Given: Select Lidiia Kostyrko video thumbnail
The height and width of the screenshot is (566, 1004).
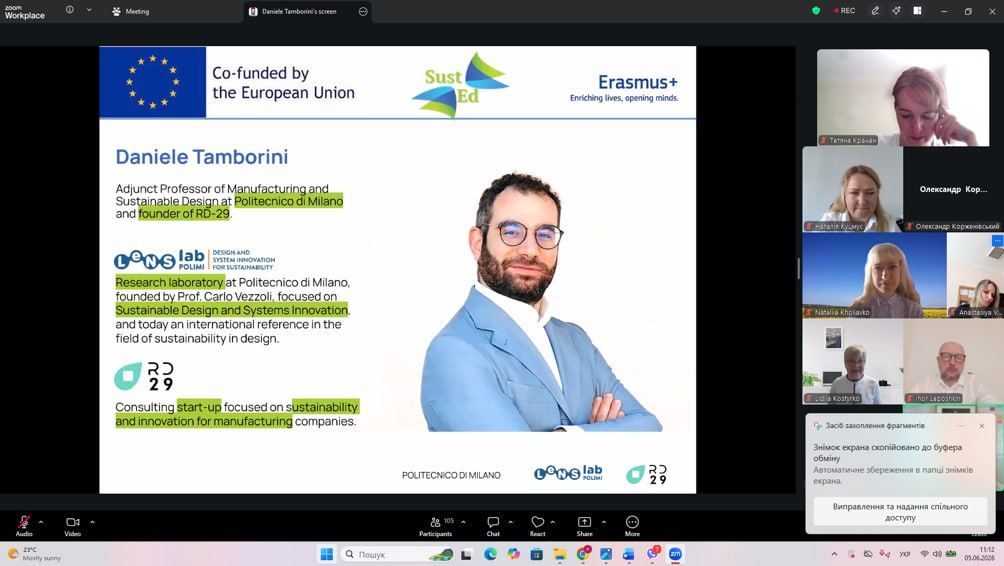Looking at the screenshot, I should click(x=853, y=362).
